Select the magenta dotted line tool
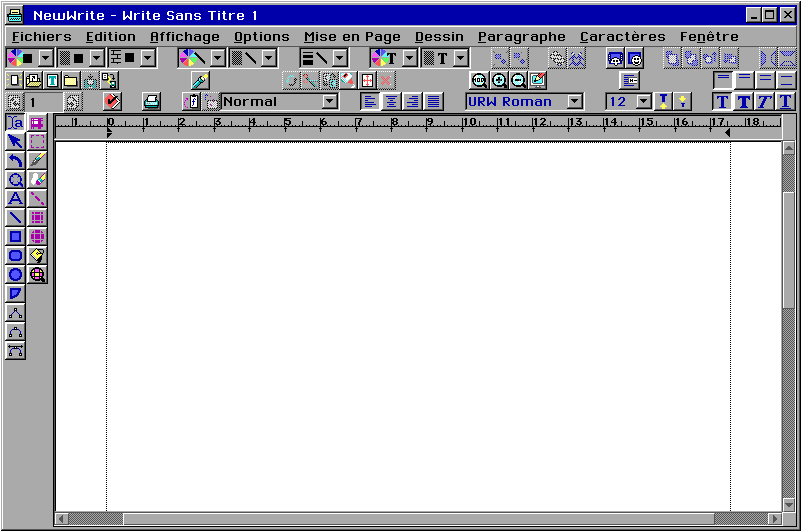This screenshot has height=532, width=802. click(37, 198)
